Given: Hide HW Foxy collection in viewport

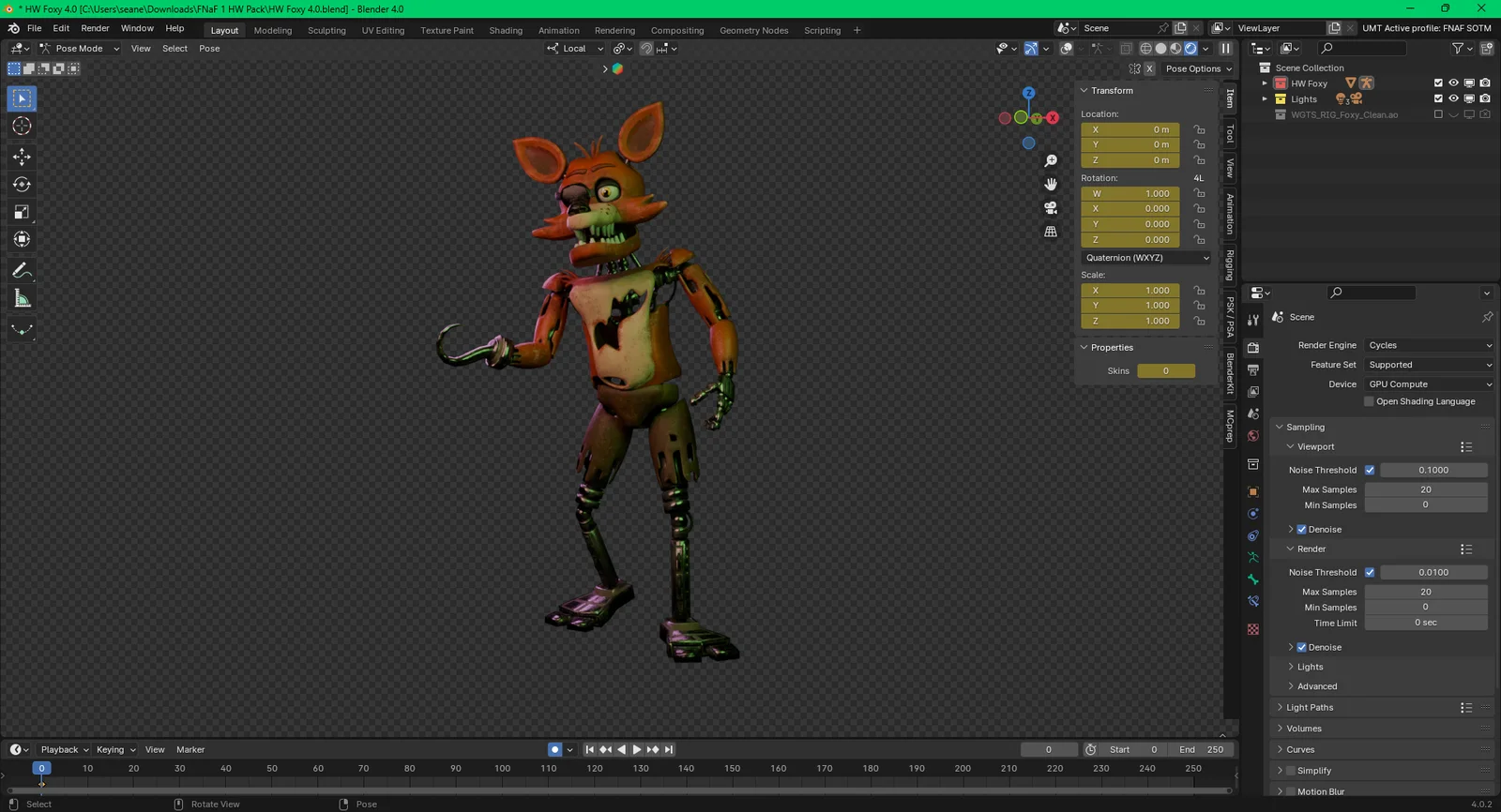Looking at the screenshot, I should (x=1453, y=83).
